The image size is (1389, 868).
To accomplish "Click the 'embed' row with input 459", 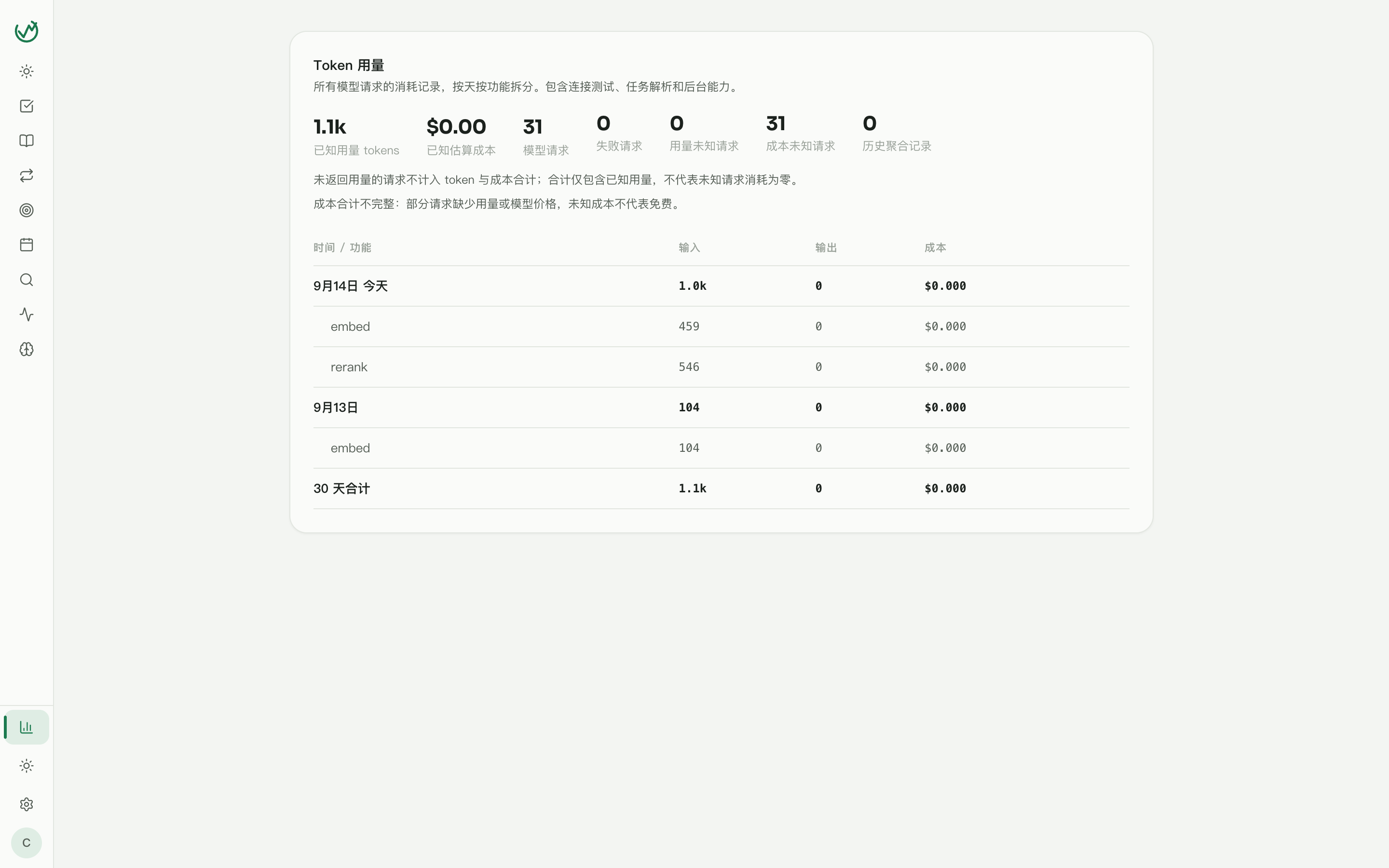I will coord(721,326).
